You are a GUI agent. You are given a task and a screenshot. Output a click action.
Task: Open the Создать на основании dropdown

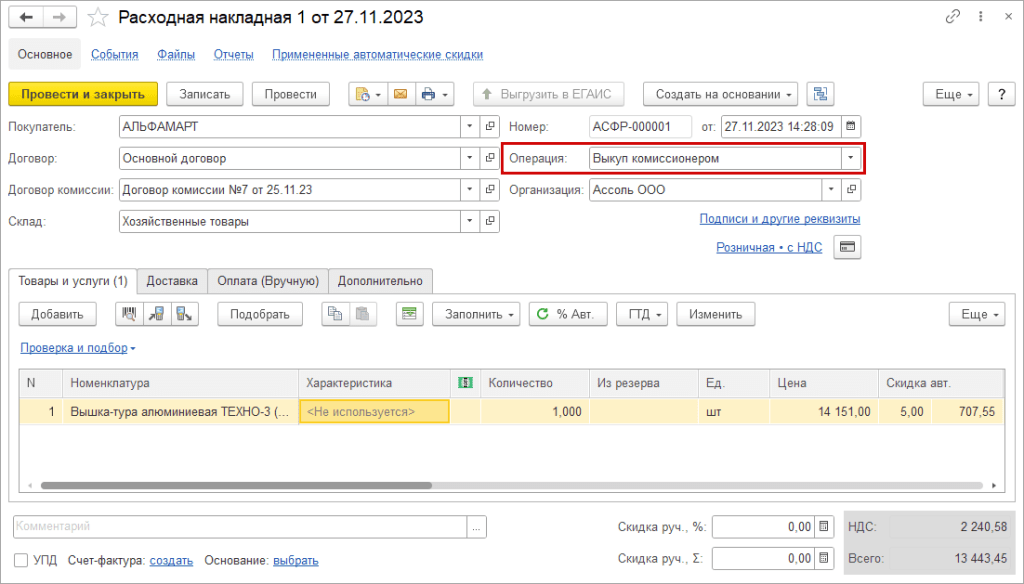(721, 94)
